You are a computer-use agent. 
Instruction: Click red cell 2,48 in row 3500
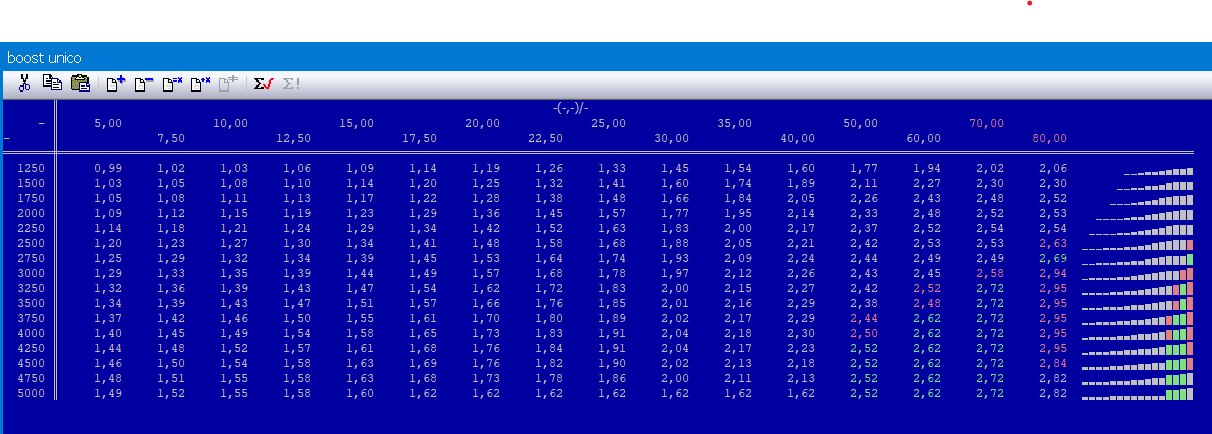pos(927,303)
